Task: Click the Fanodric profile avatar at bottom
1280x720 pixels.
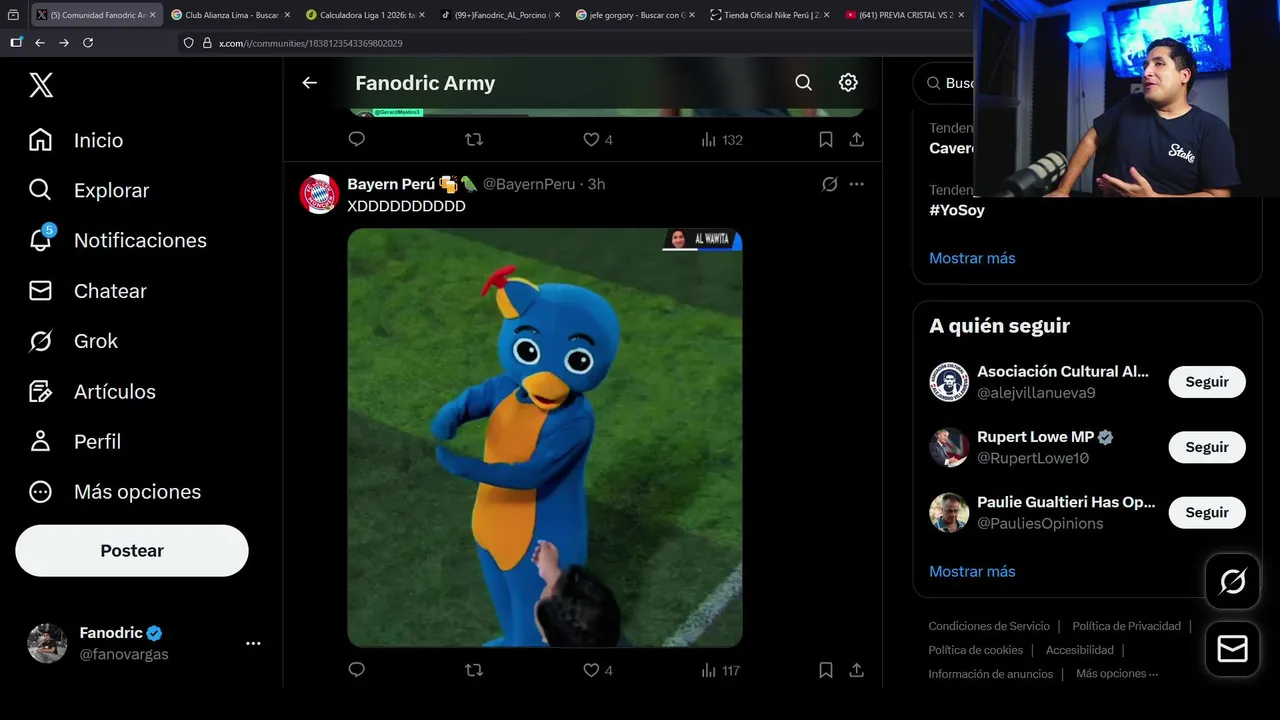Action: 47,643
